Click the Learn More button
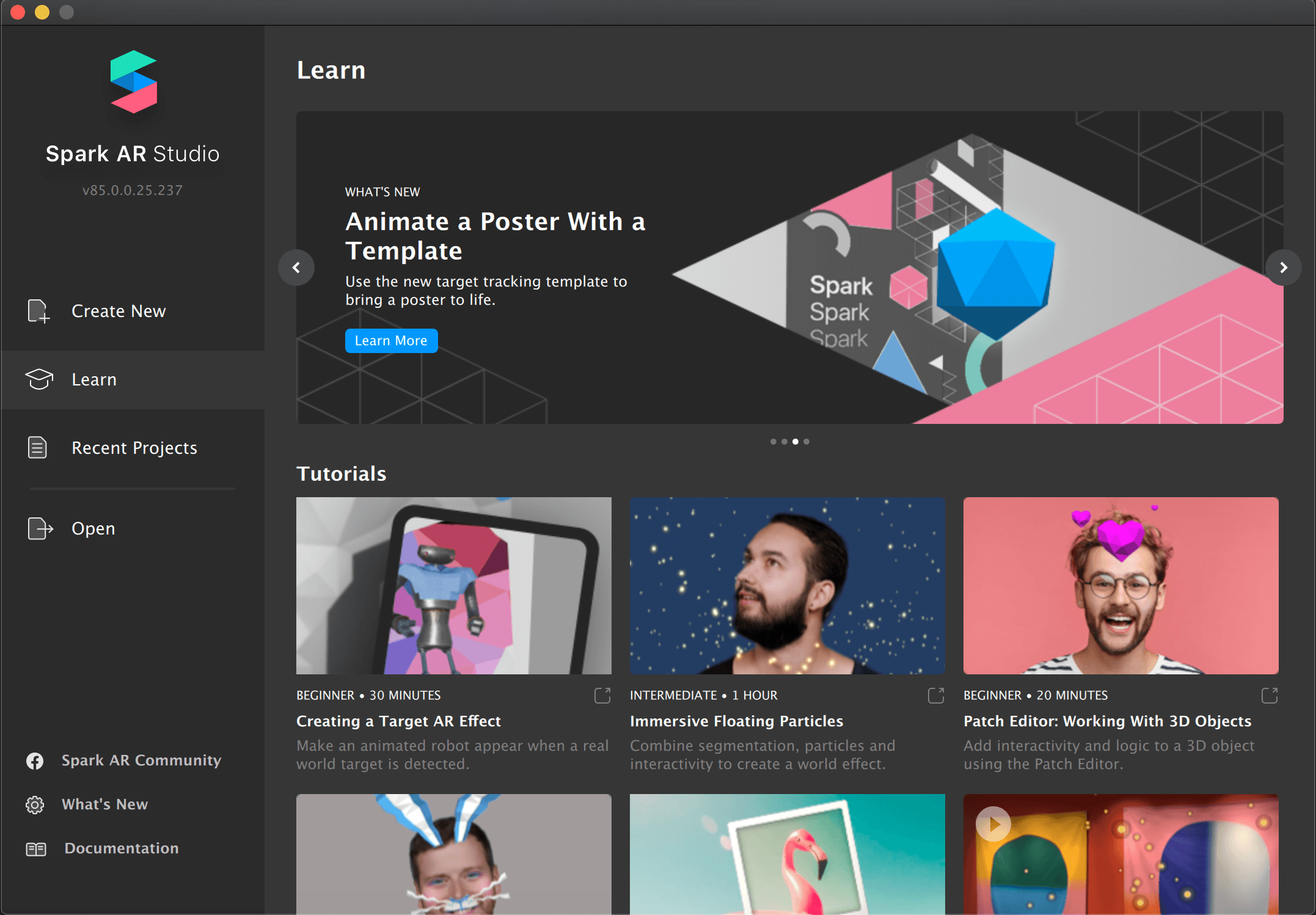Screen dimensions: 1316x915 tap(391, 341)
